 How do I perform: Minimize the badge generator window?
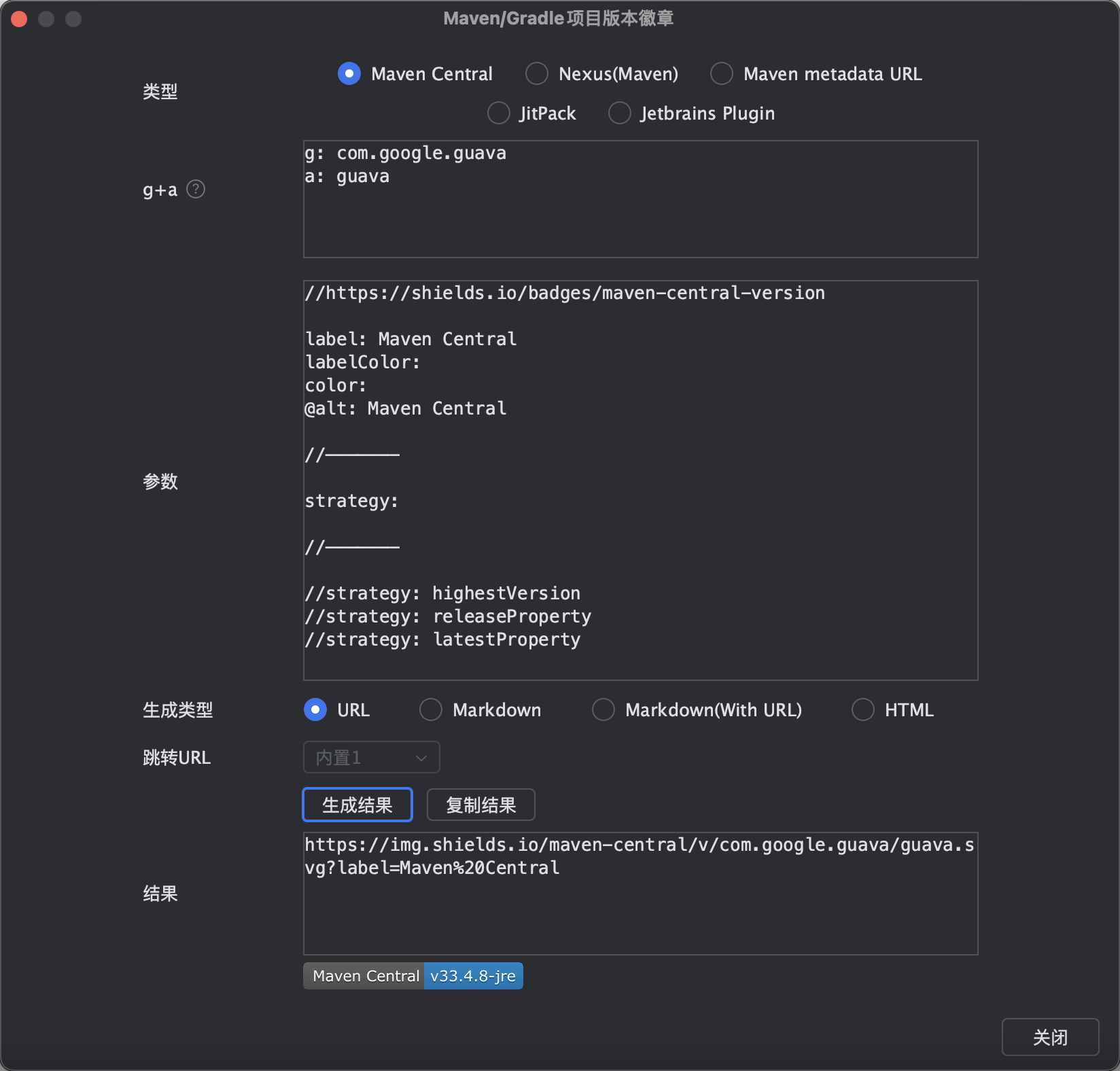(47, 19)
